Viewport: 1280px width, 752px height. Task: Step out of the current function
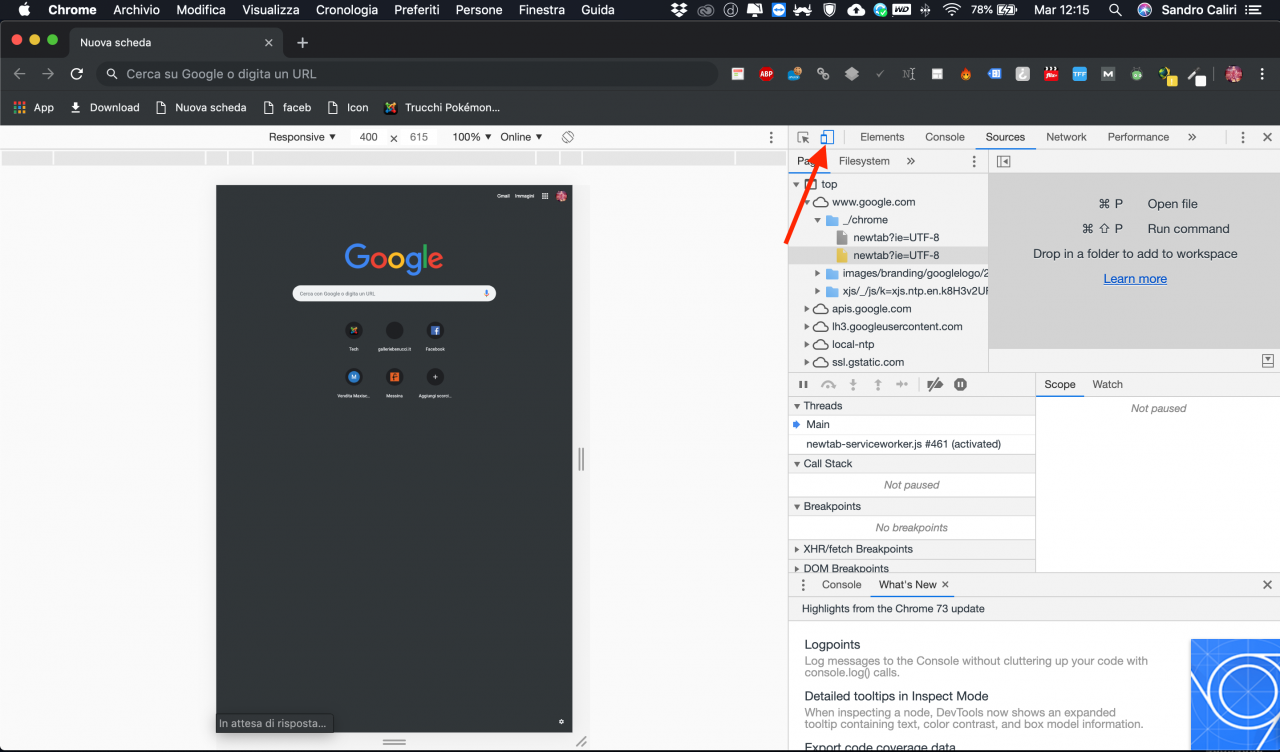[878, 385]
